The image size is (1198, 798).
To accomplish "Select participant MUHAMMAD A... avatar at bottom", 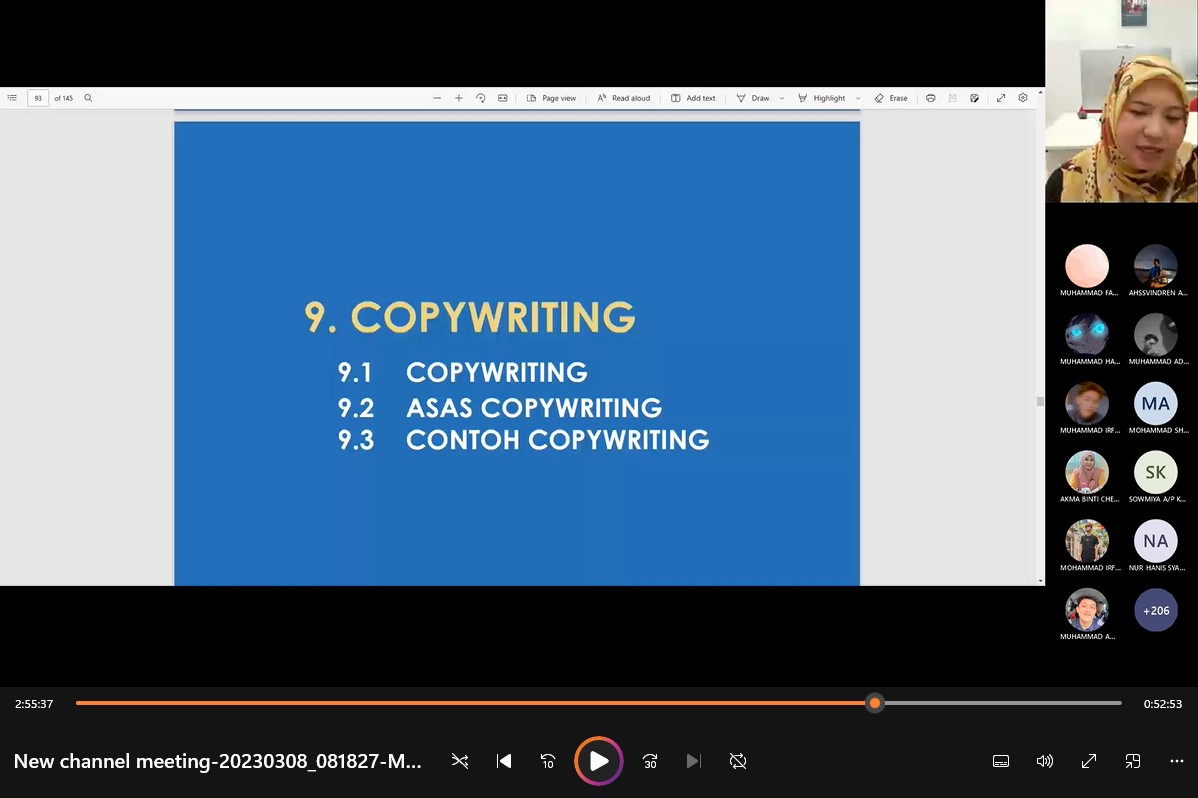I will pyautogui.click(x=1086, y=610).
